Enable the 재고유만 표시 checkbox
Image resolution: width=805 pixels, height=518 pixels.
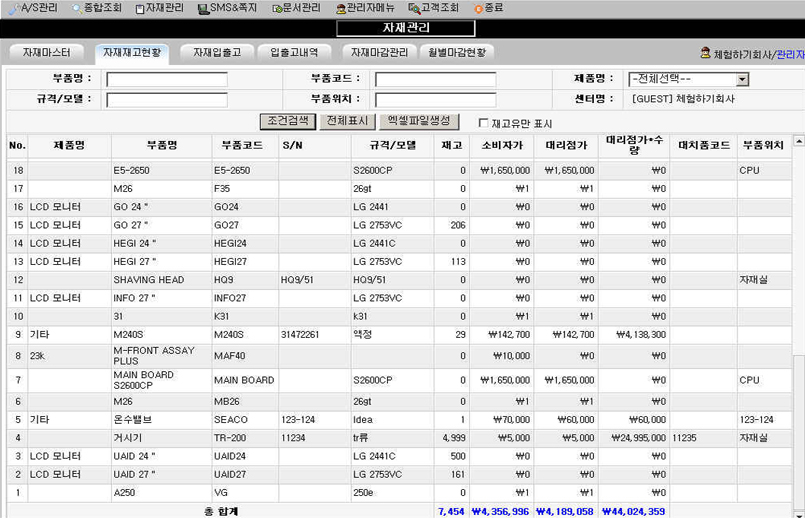(x=484, y=124)
